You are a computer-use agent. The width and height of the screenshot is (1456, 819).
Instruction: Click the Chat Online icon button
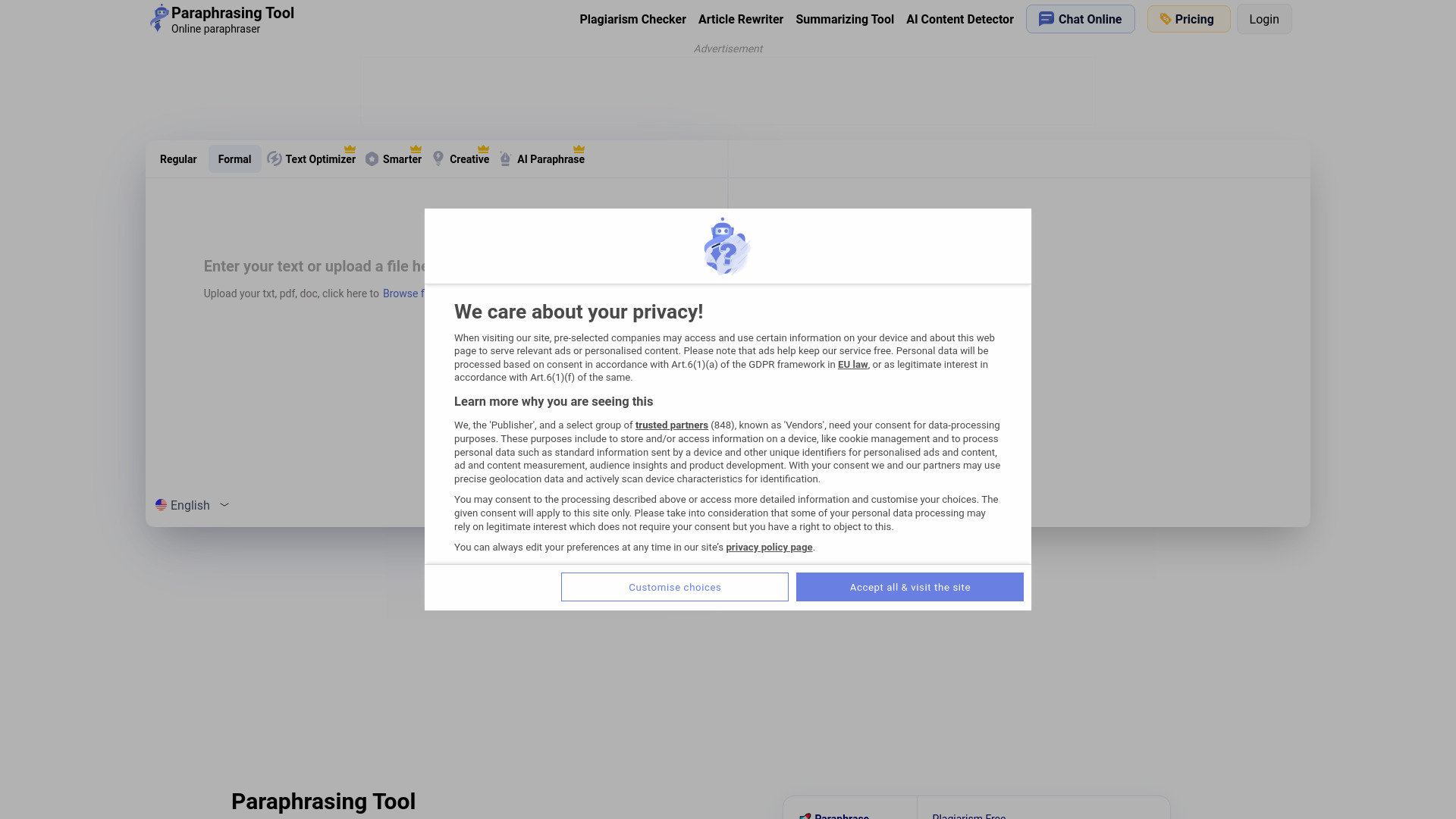[x=1045, y=18]
